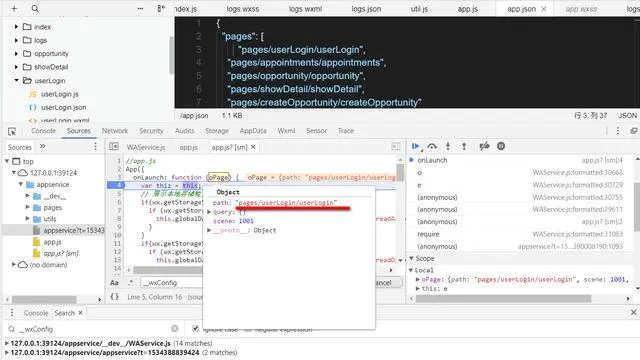This screenshot has width=640, height=360.
Task: Open the AppData tab
Action: point(253,131)
